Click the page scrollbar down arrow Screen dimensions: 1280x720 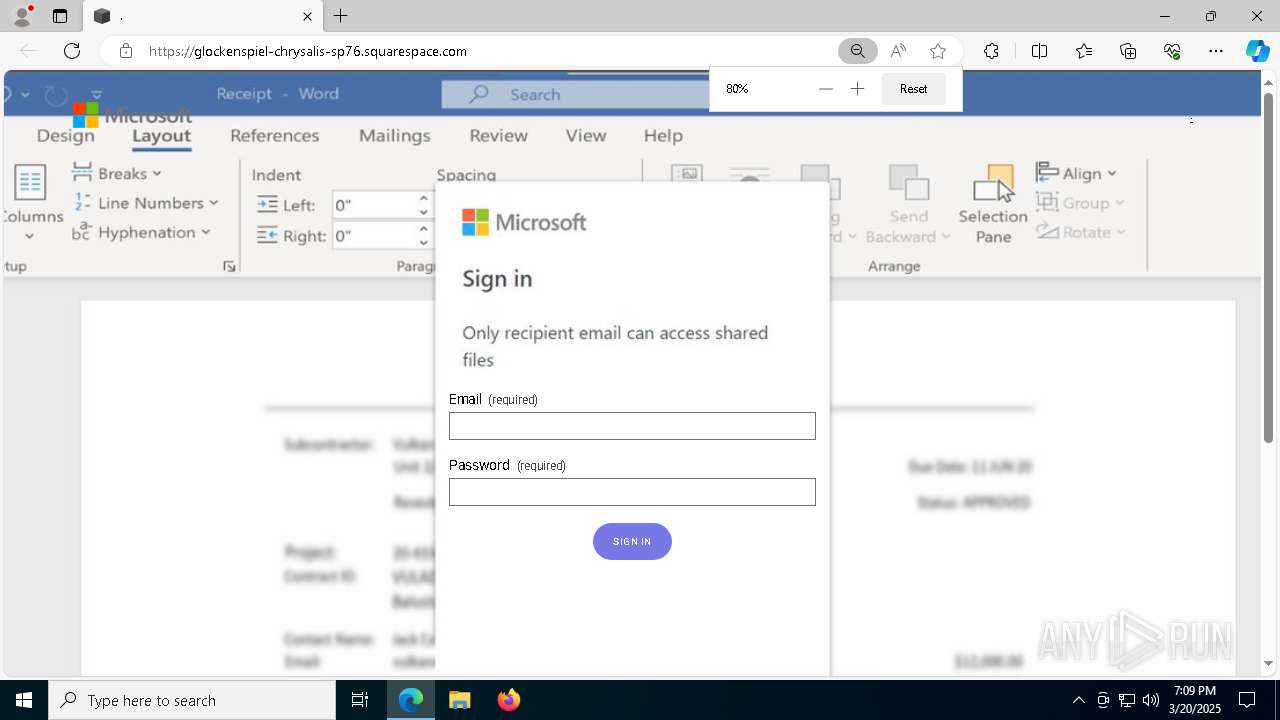tap(1269, 663)
